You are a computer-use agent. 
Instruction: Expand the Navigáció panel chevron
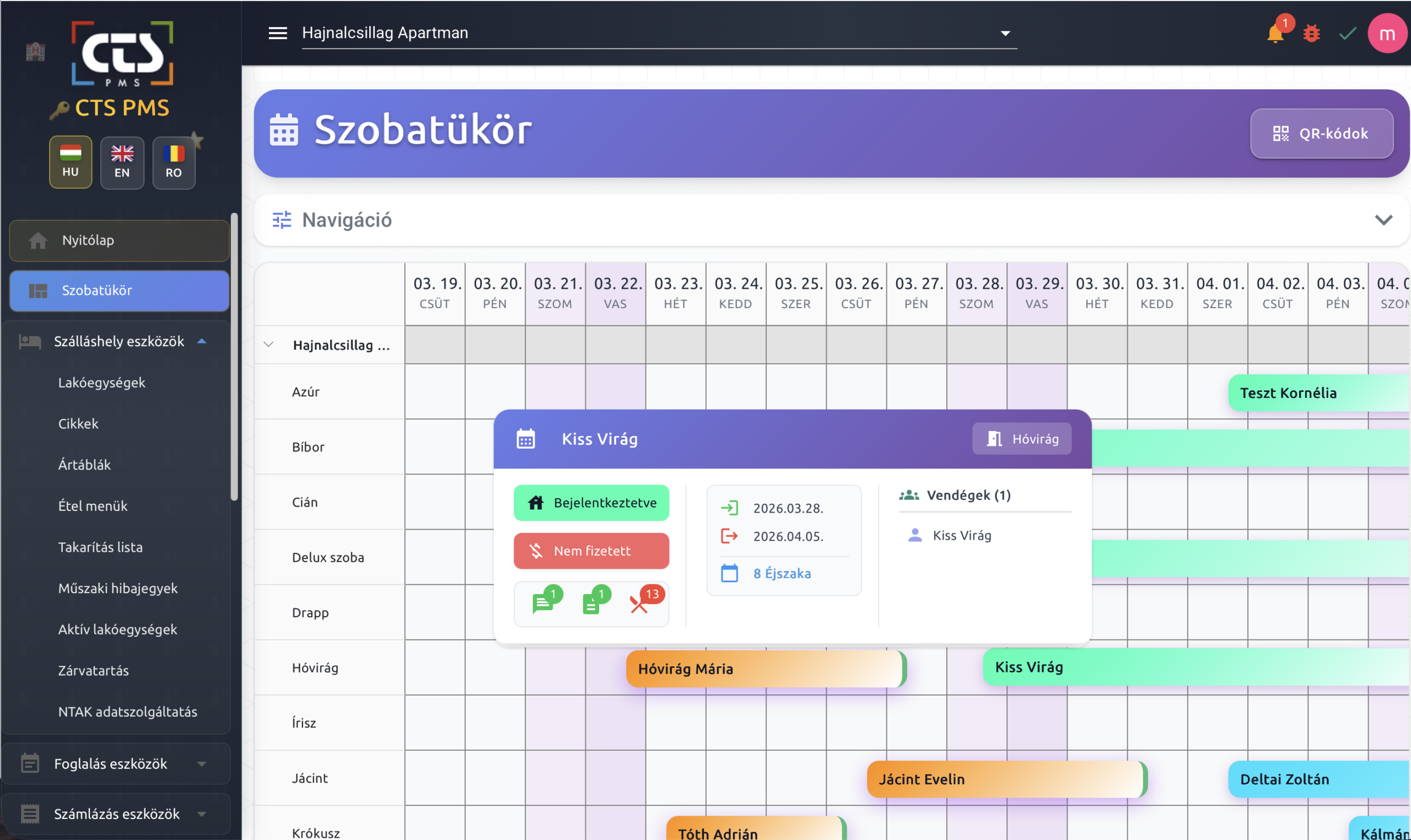[x=1383, y=219]
